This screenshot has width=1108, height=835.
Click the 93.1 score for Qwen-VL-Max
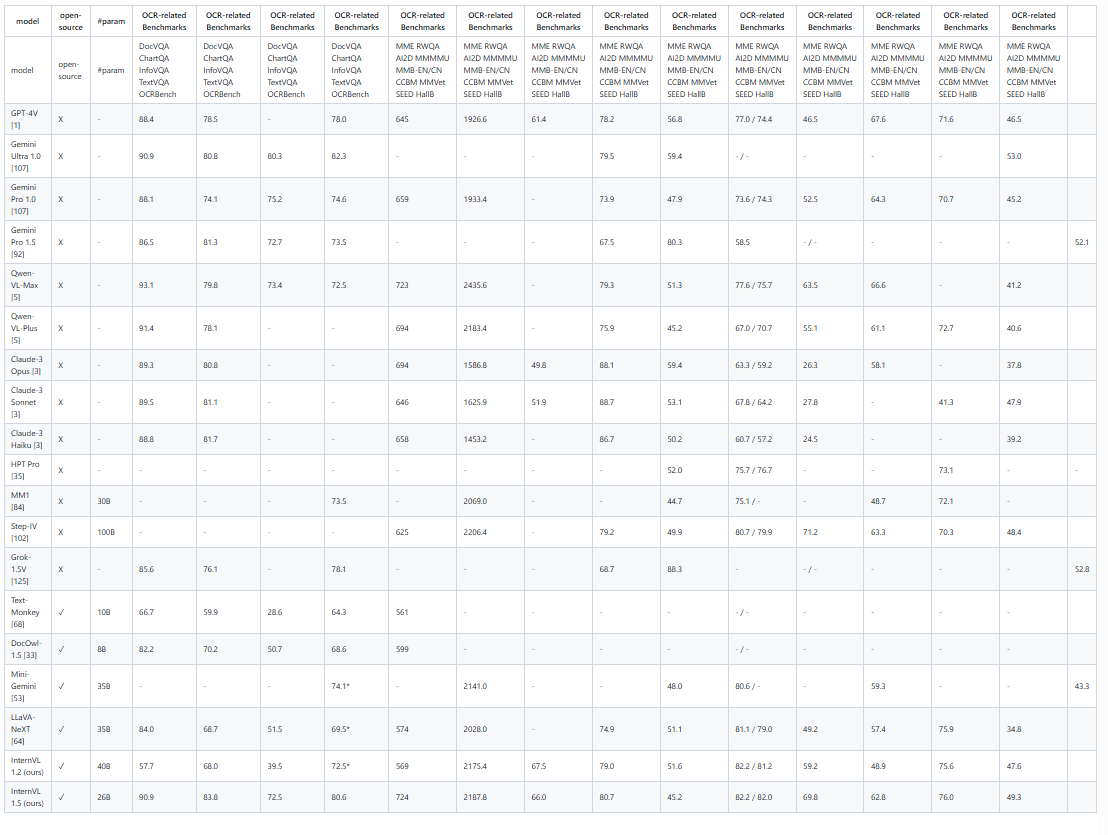tap(146, 285)
